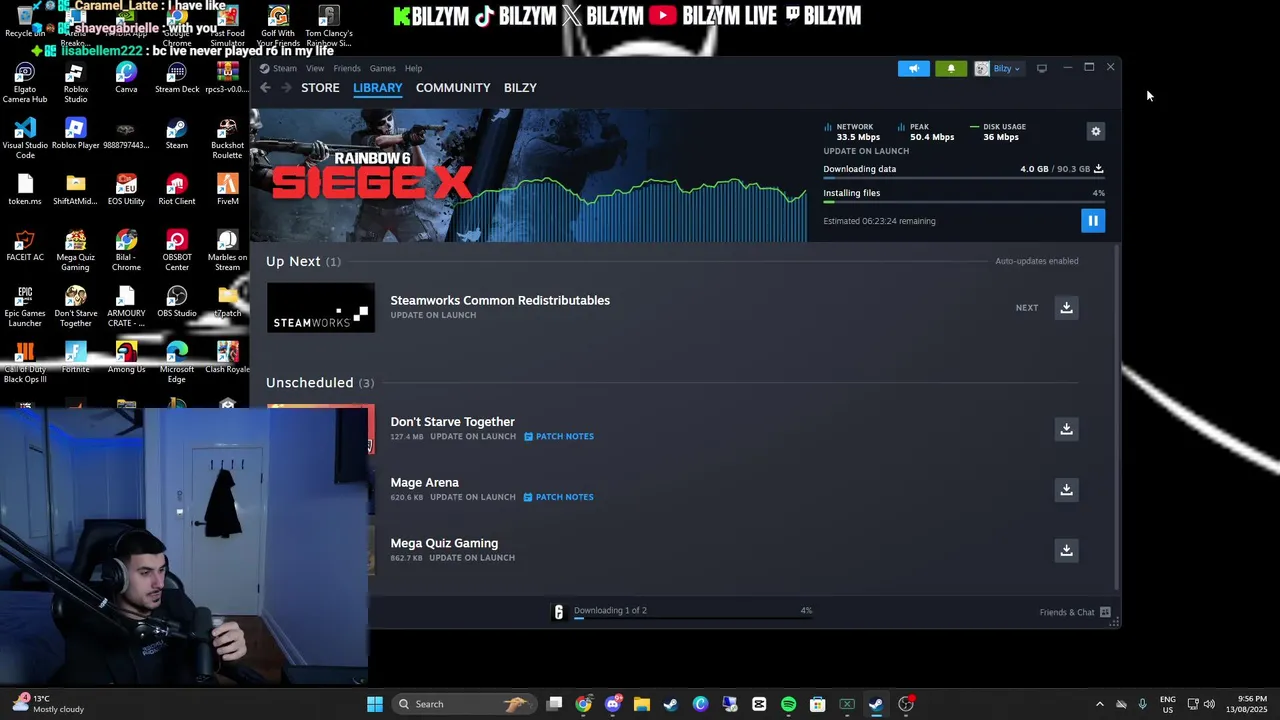Open Discord from the taskbar
This screenshot has height=720, width=1280.
pyautogui.click(x=612, y=704)
